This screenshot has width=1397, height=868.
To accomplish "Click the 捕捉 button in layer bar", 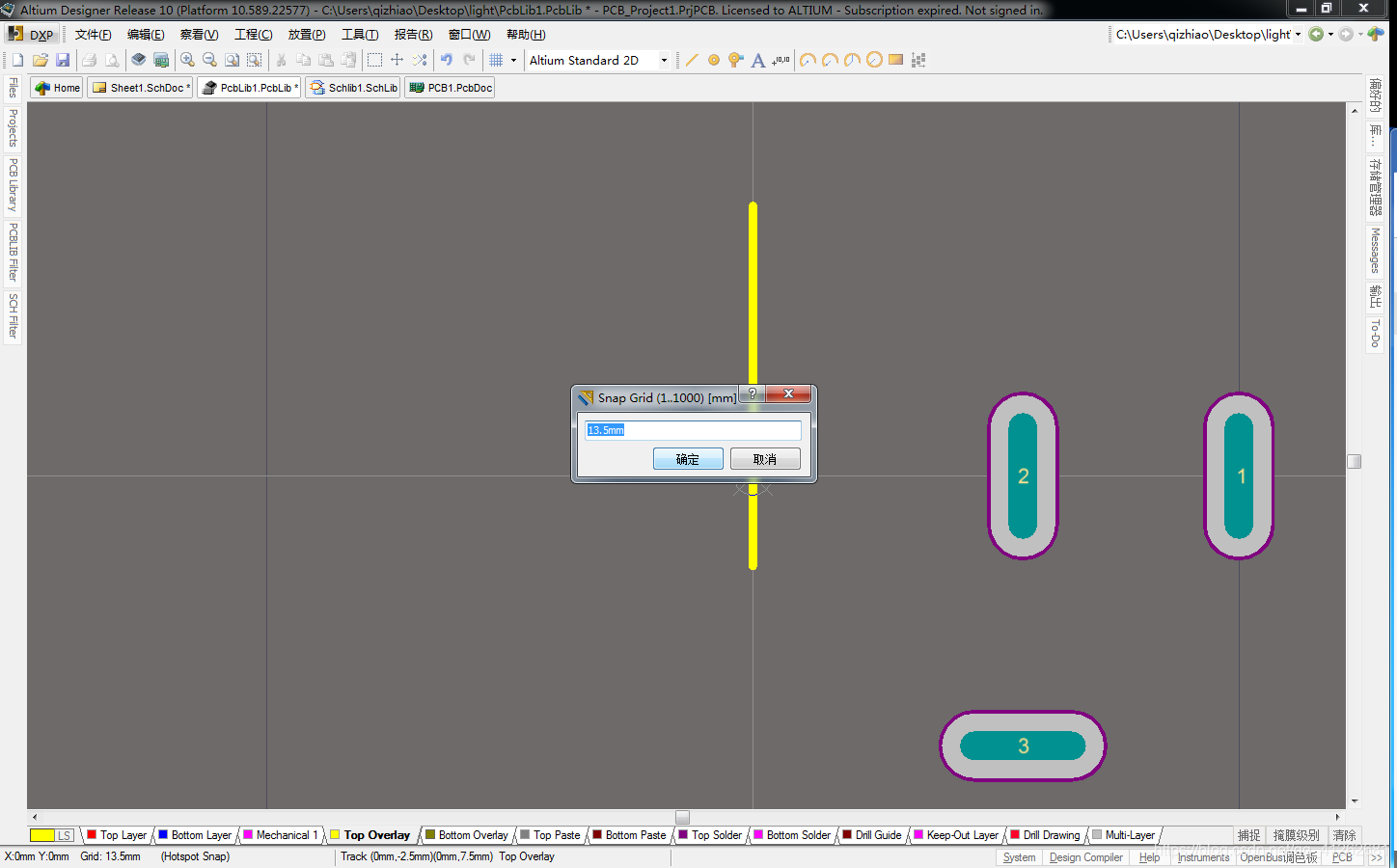I will pyautogui.click(x=1249, y=835).
